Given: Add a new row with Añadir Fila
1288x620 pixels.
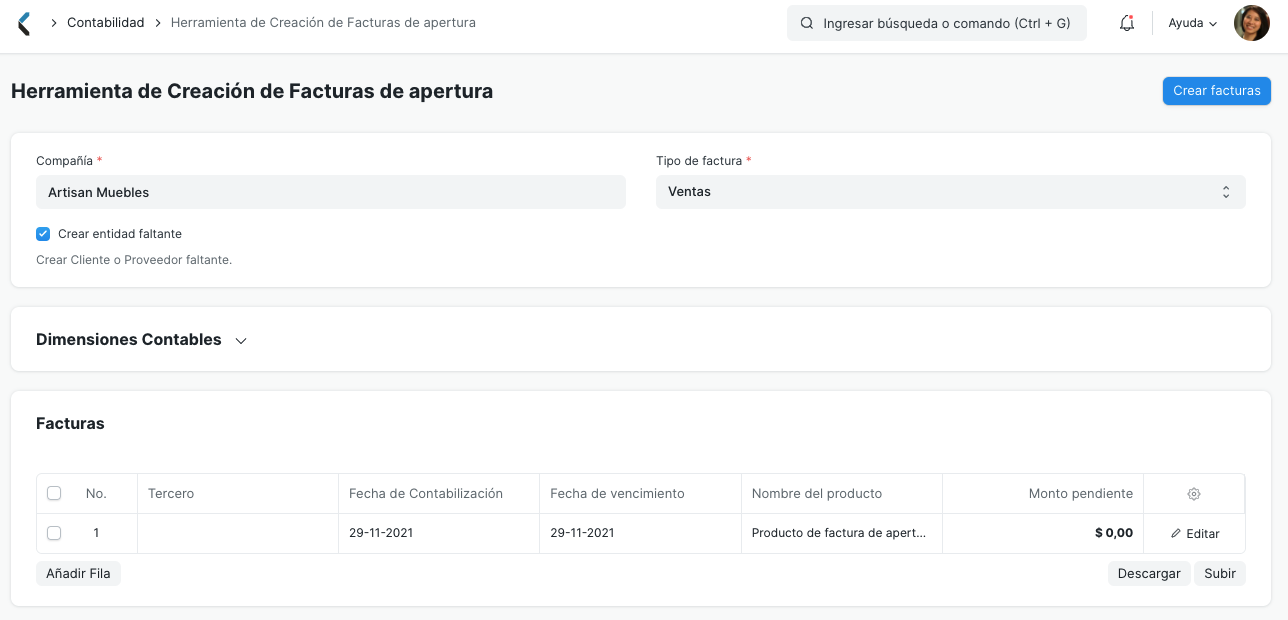Looking at the screenshot, I should click(x=78, y=573).
